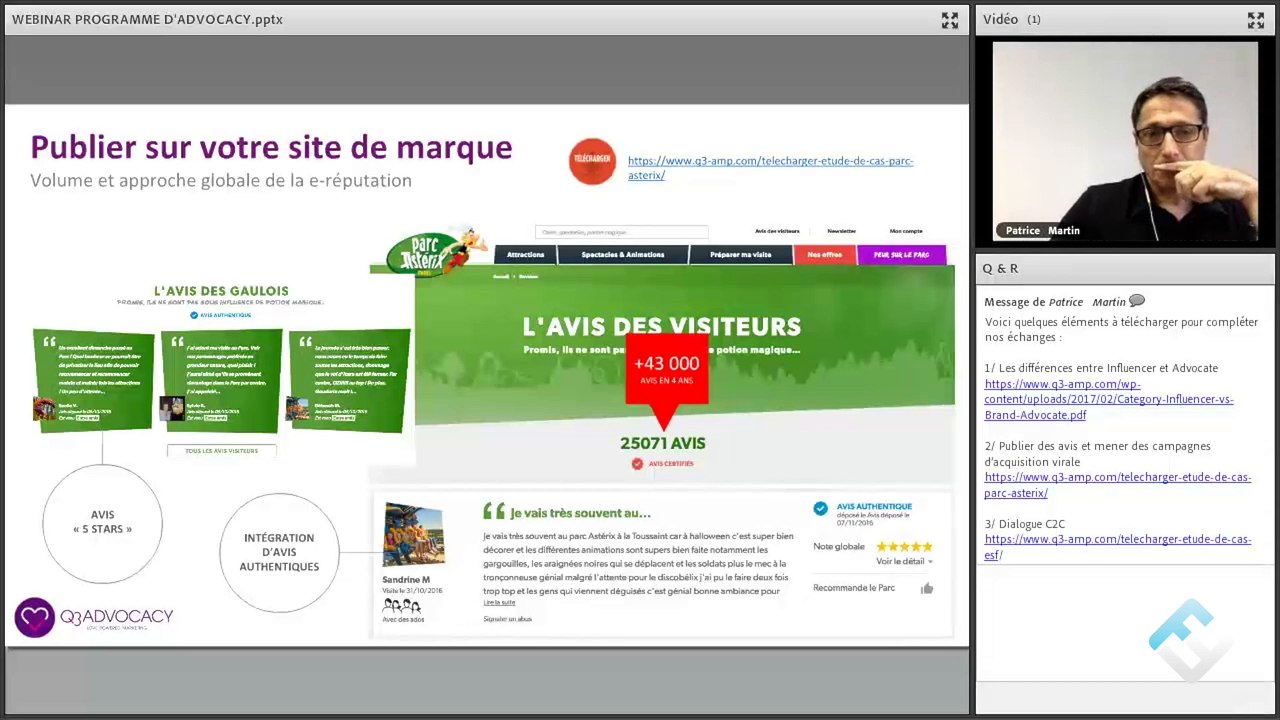Click the Lire la suite link
The image size is (1280, 720).
(x=499, y=603)
